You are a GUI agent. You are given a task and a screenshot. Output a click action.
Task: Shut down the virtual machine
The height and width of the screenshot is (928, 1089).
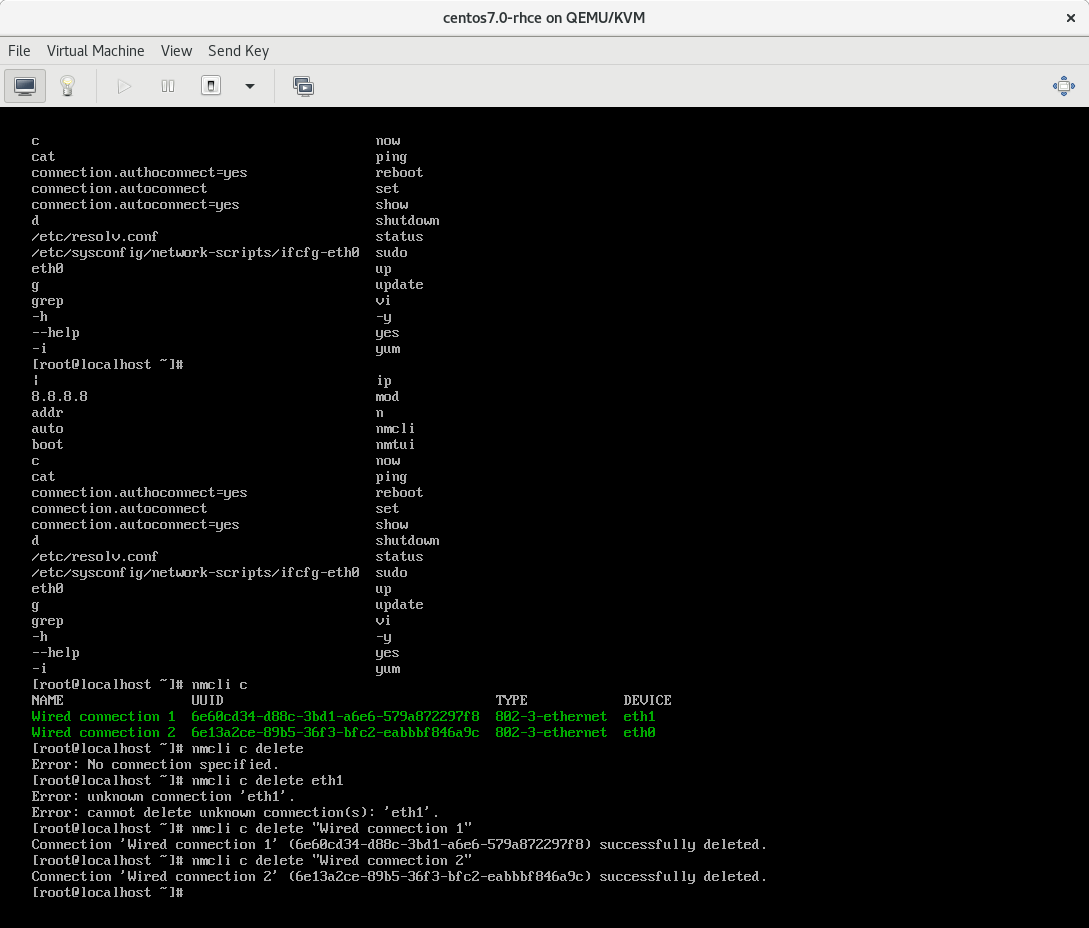point(211,86)
